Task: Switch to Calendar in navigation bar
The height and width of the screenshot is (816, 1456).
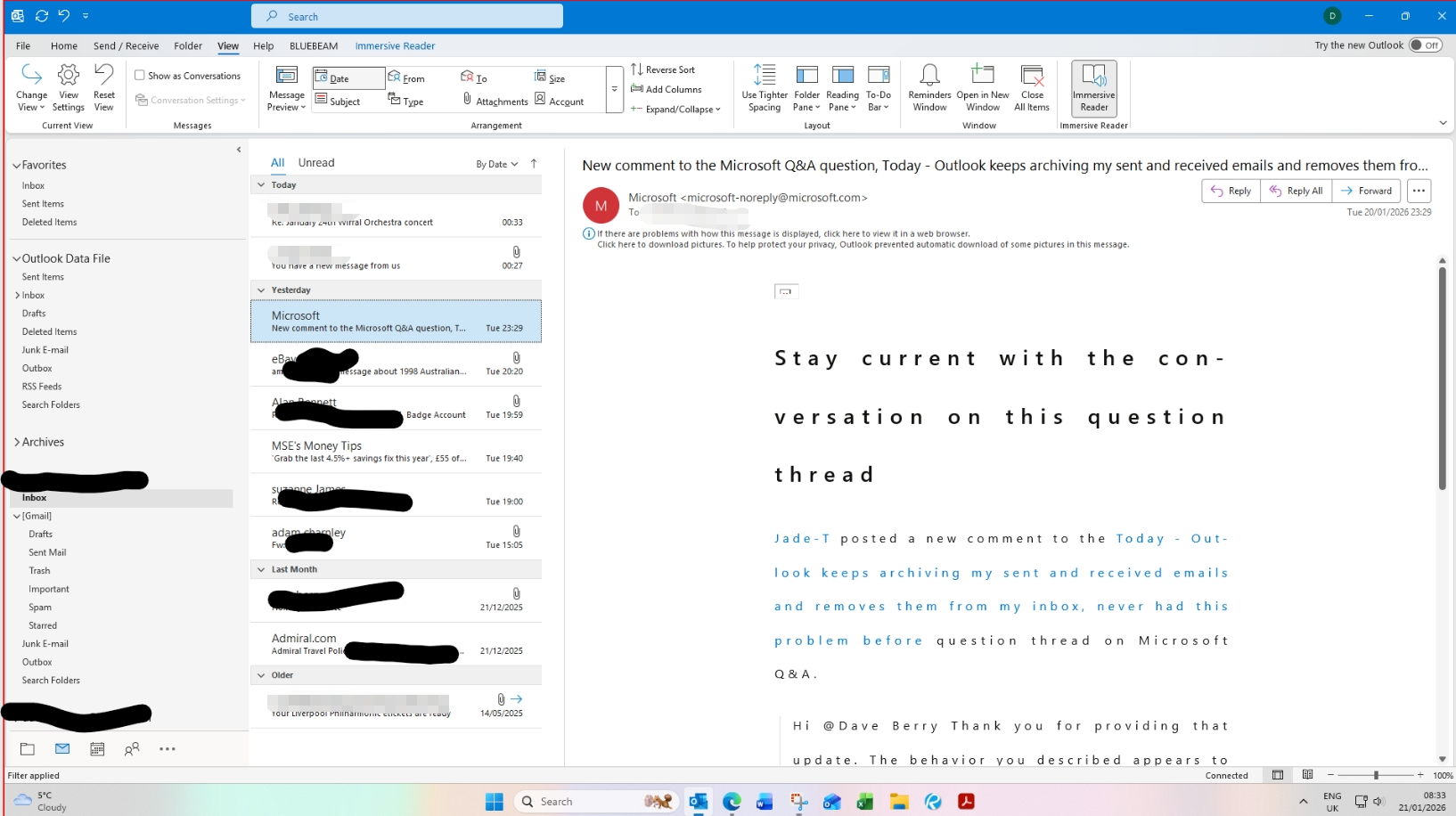Action: [x=97, y=749]
